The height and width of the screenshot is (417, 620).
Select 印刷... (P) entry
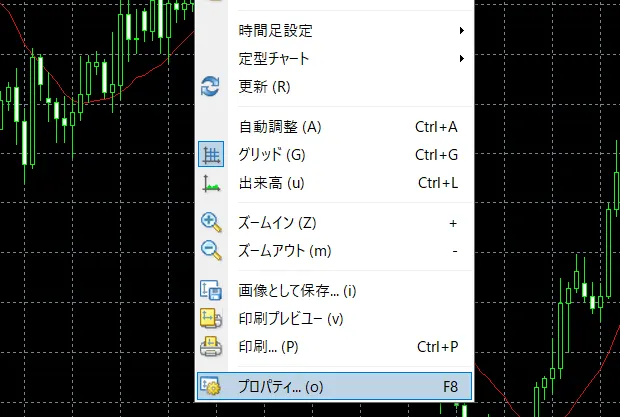335,347
